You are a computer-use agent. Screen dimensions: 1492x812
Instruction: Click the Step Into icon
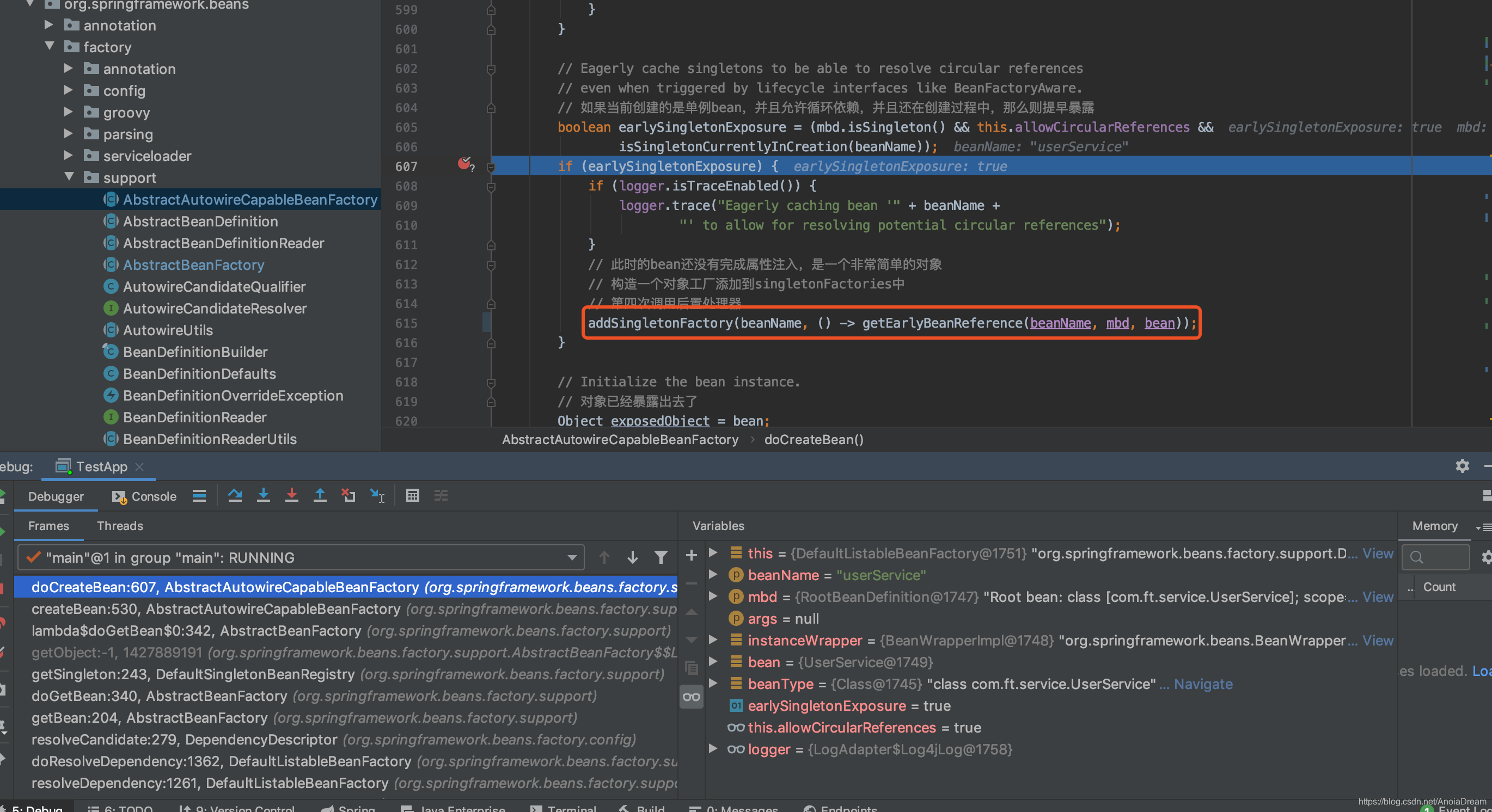[x=264, y=495]
